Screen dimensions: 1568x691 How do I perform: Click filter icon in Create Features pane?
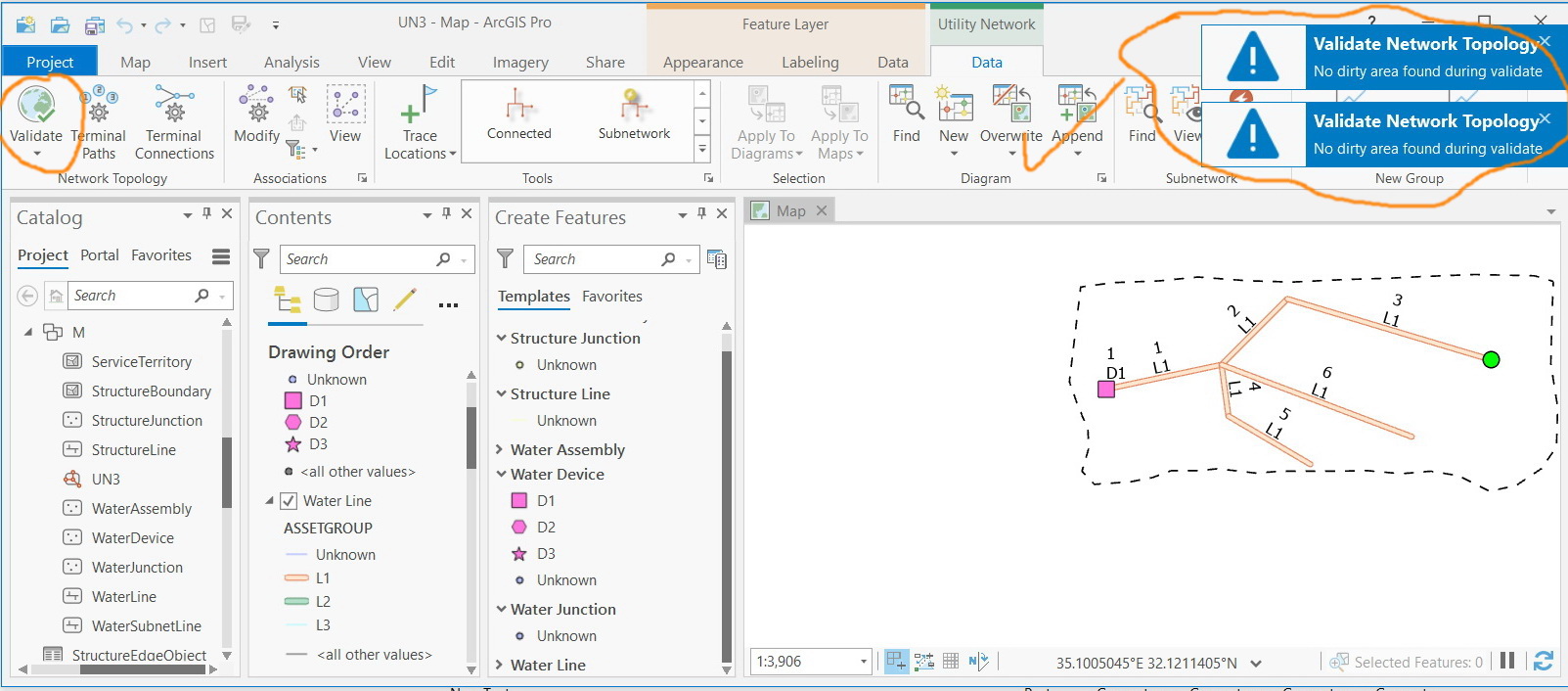pos(505,258)
